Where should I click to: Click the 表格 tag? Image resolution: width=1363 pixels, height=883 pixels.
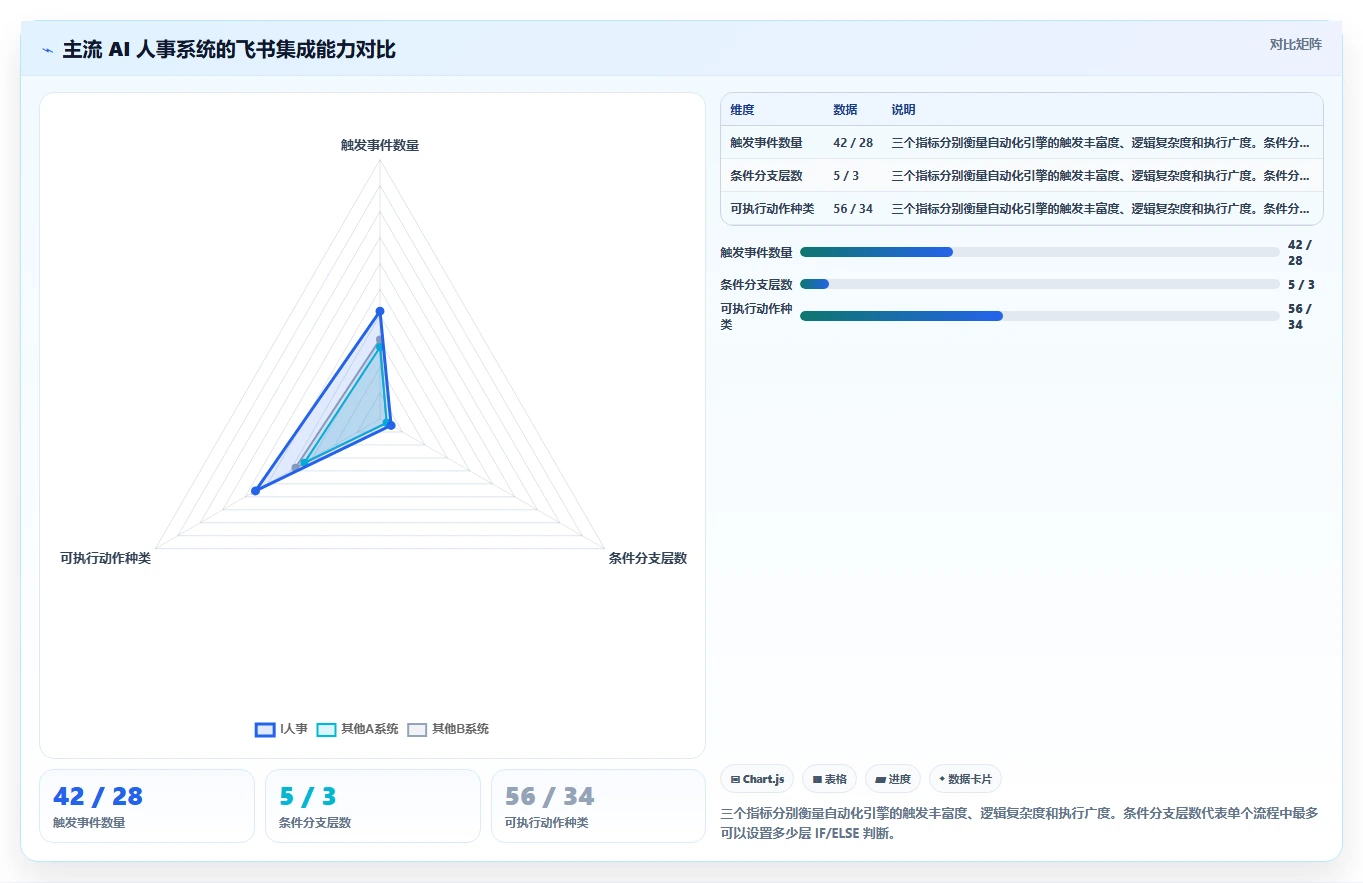829,779
